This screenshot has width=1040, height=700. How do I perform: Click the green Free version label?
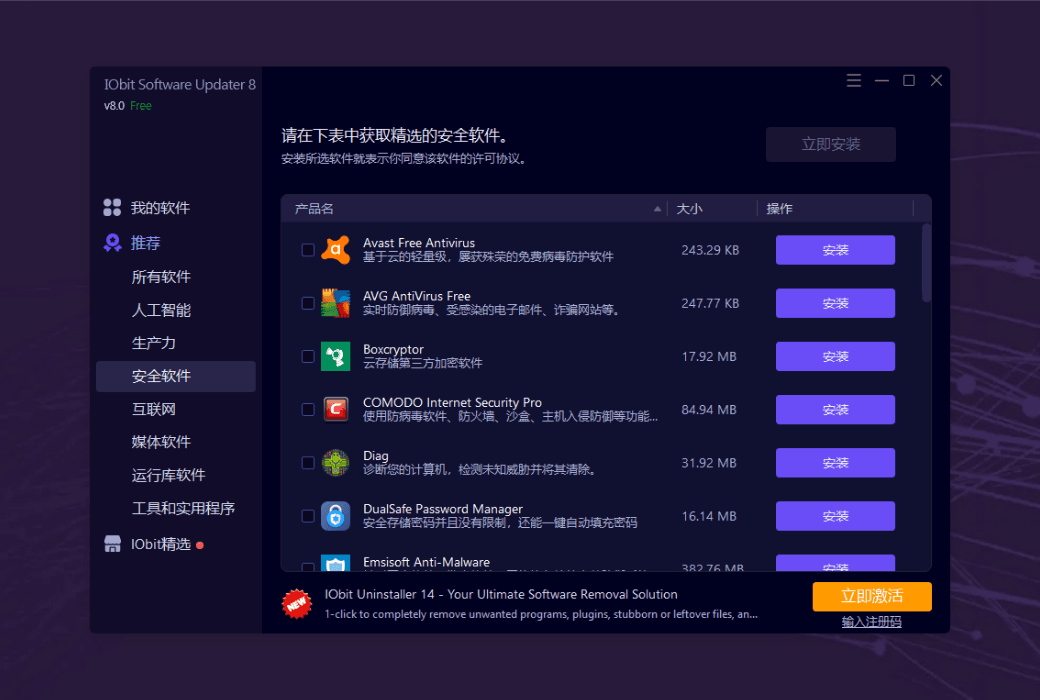click(x=141, y=105)
